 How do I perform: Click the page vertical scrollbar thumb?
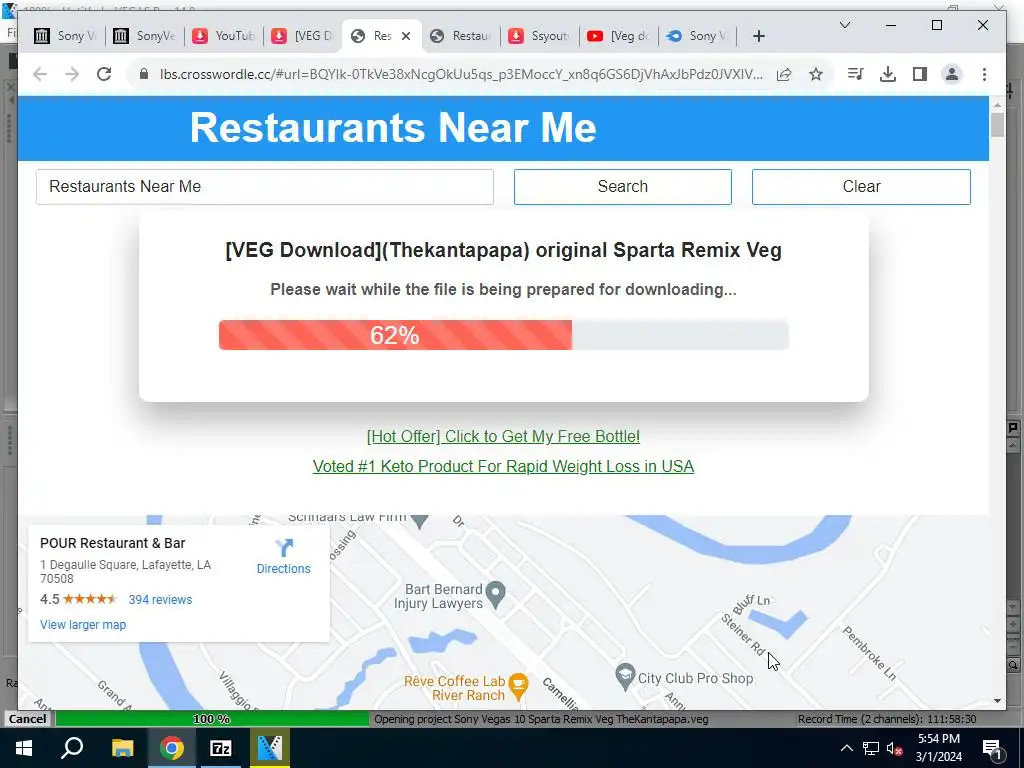click(x=997, y=124)
